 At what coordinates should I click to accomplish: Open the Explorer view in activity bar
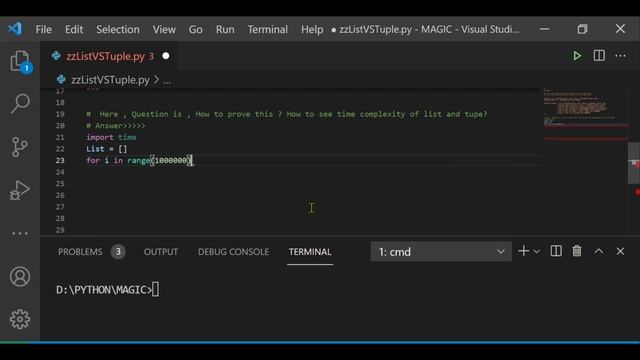(20, 61)
